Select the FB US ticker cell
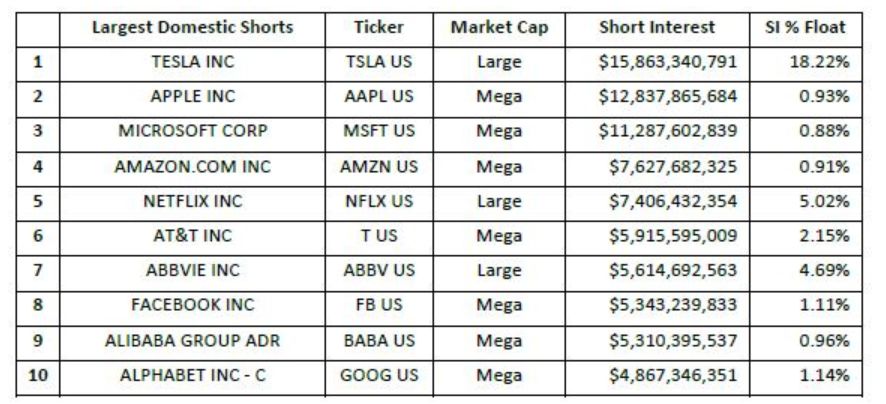 379,306
